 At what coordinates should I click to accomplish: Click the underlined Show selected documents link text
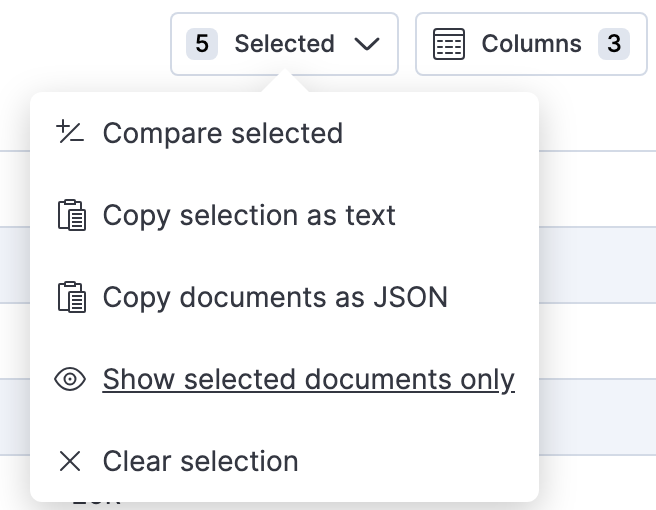[x=308, y=380]
